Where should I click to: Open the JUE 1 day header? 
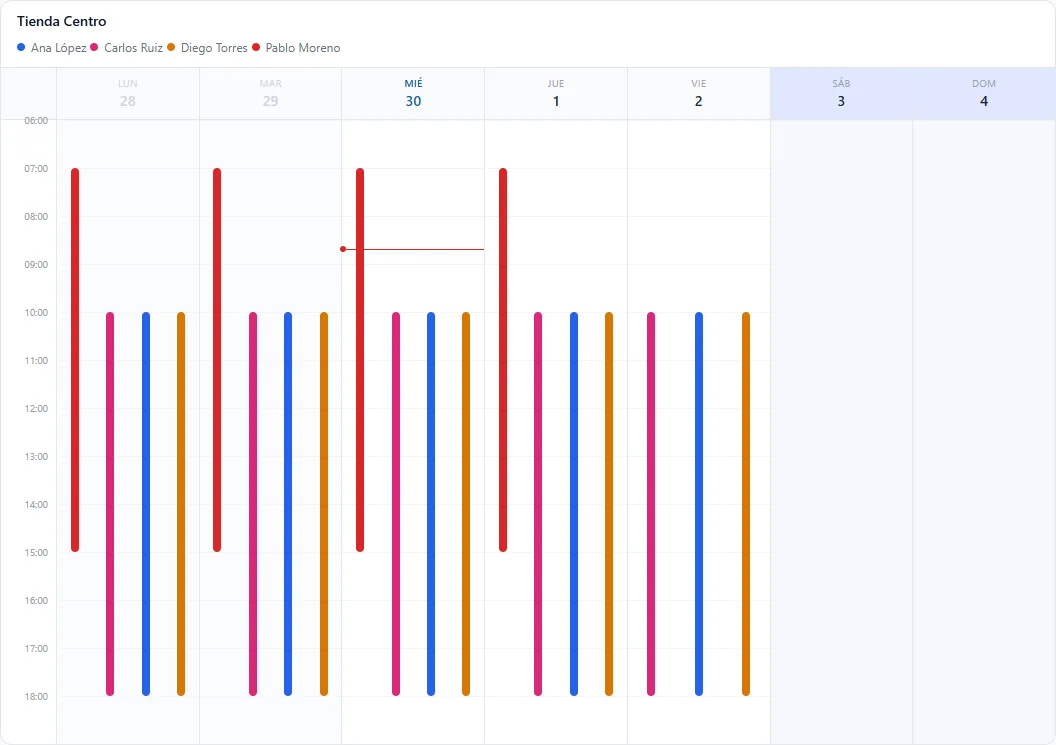tap(556, 94)
